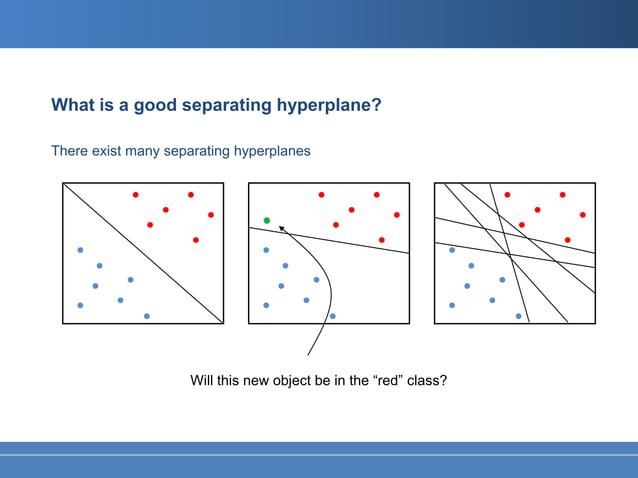This screenshot has width=638, height=478.
Task: Click the subtitle 'There exist many separating hyperplanes'
Action: (181, 151)
